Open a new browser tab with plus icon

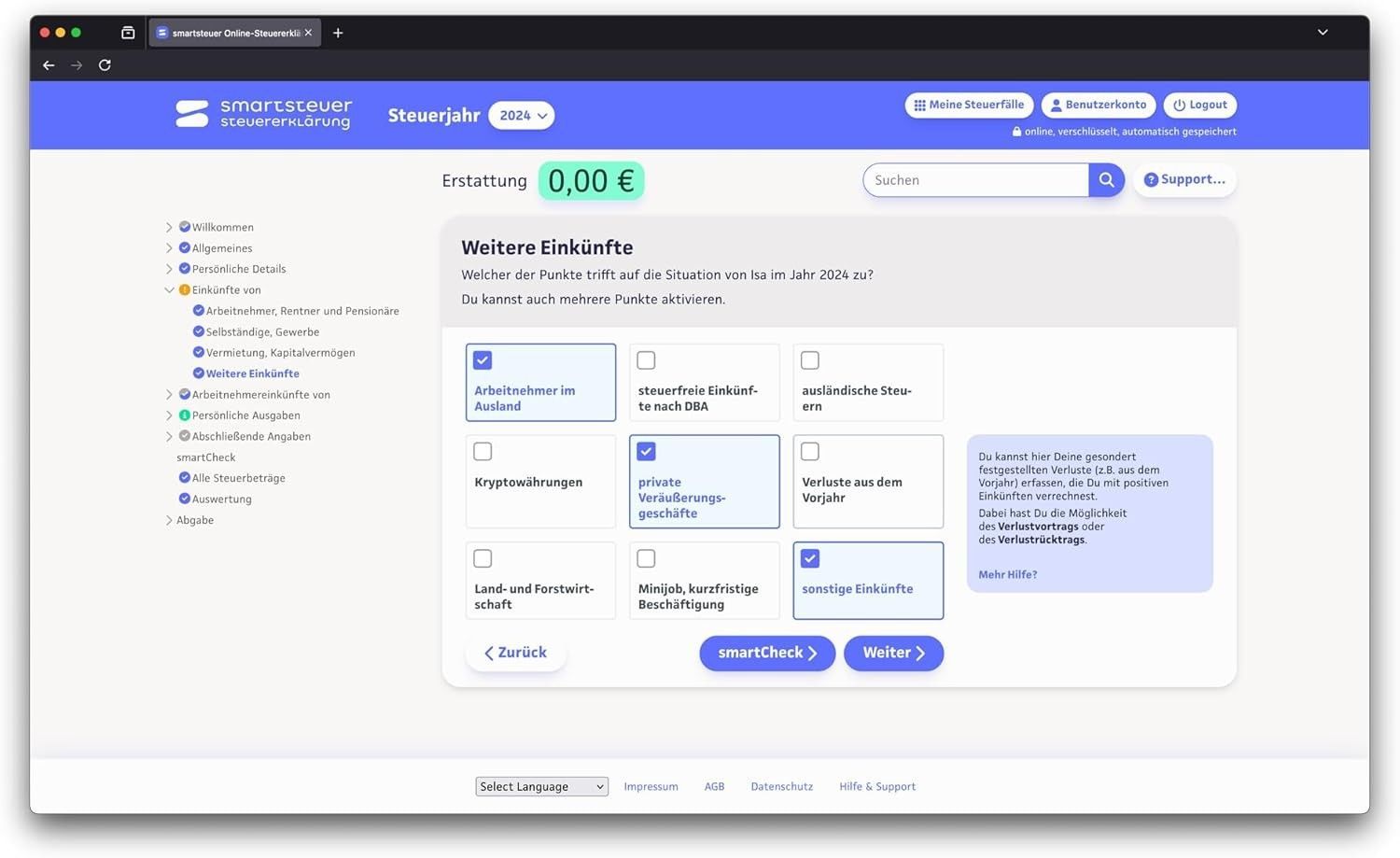[338, 33]
